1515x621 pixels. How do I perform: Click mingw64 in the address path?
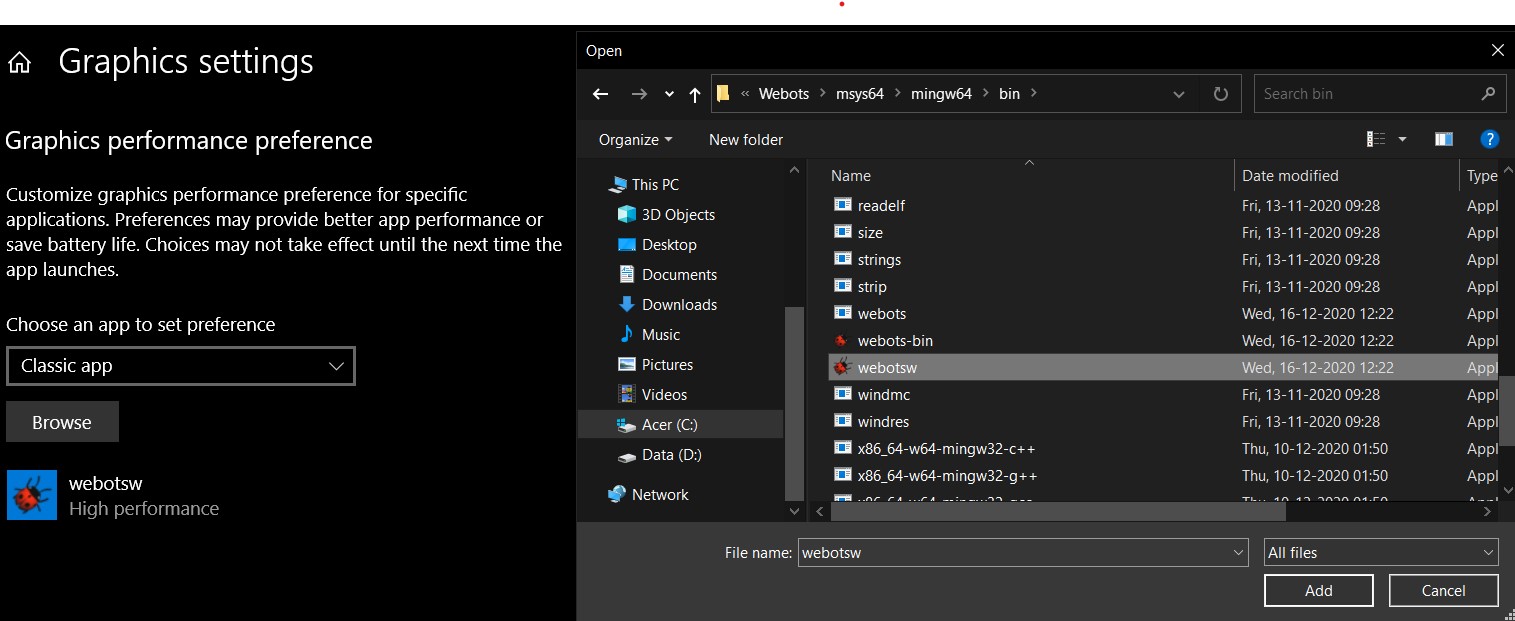click(x=941, y=94)
